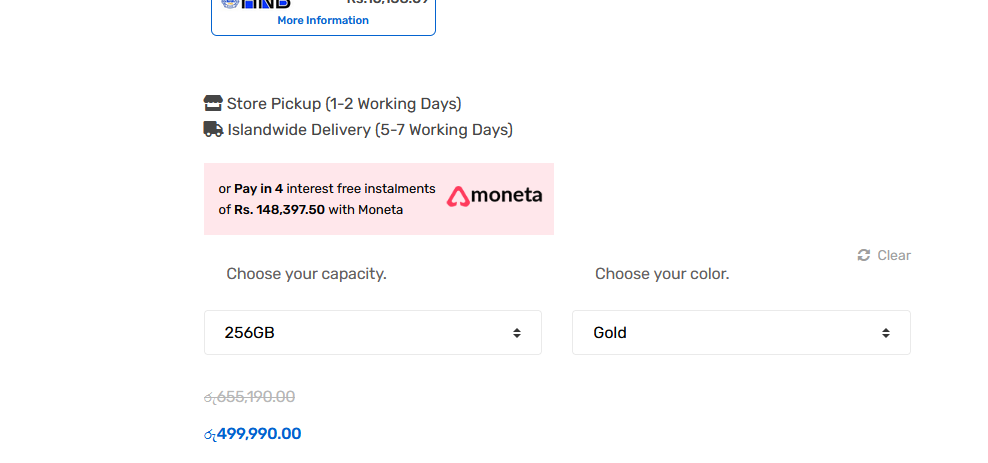Open the 256GB capacity dropdown

point(372,332)
